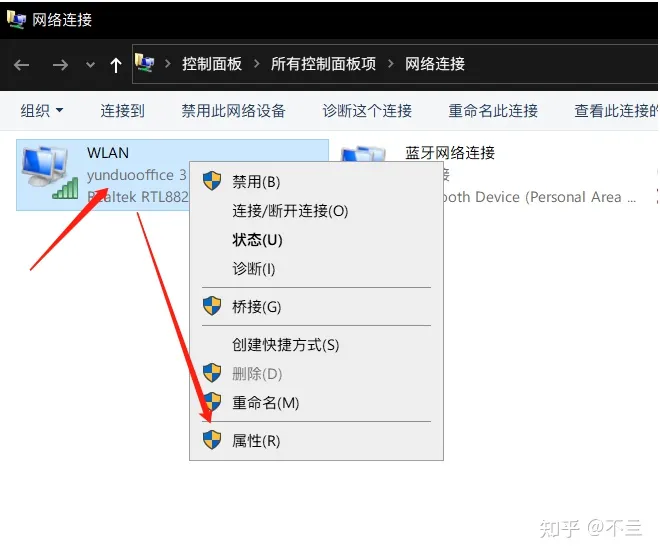This screenshot has width=660, height=556.
Task: Click the shield icon beside 桥接(G)
Action: point(212,306)
